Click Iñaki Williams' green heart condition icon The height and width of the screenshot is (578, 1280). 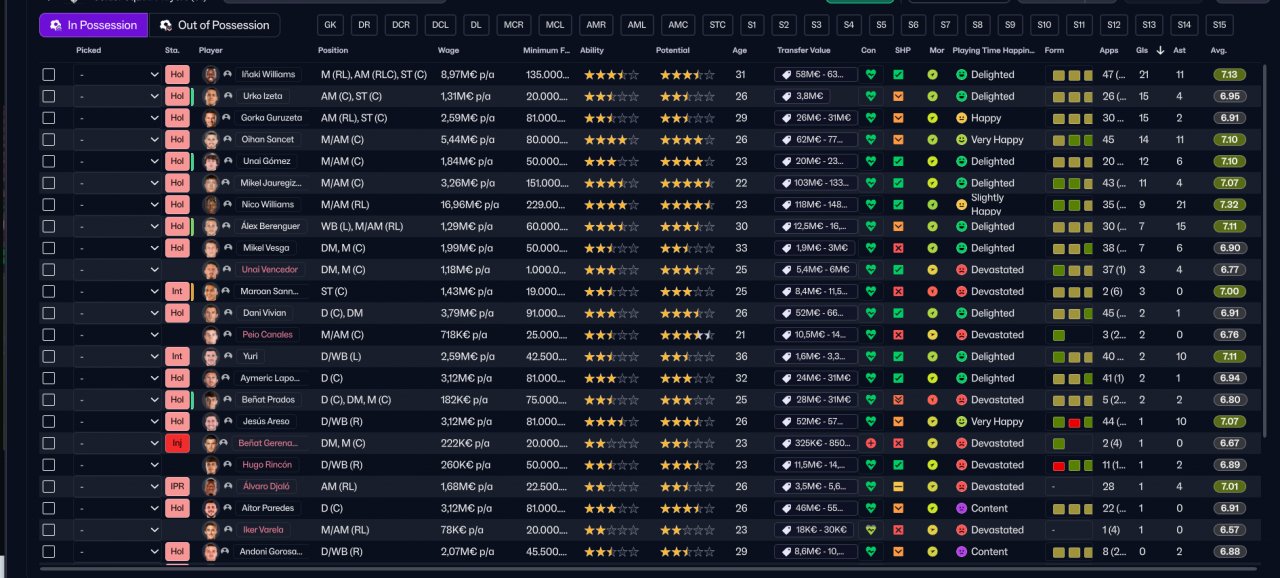coord(871,74)
